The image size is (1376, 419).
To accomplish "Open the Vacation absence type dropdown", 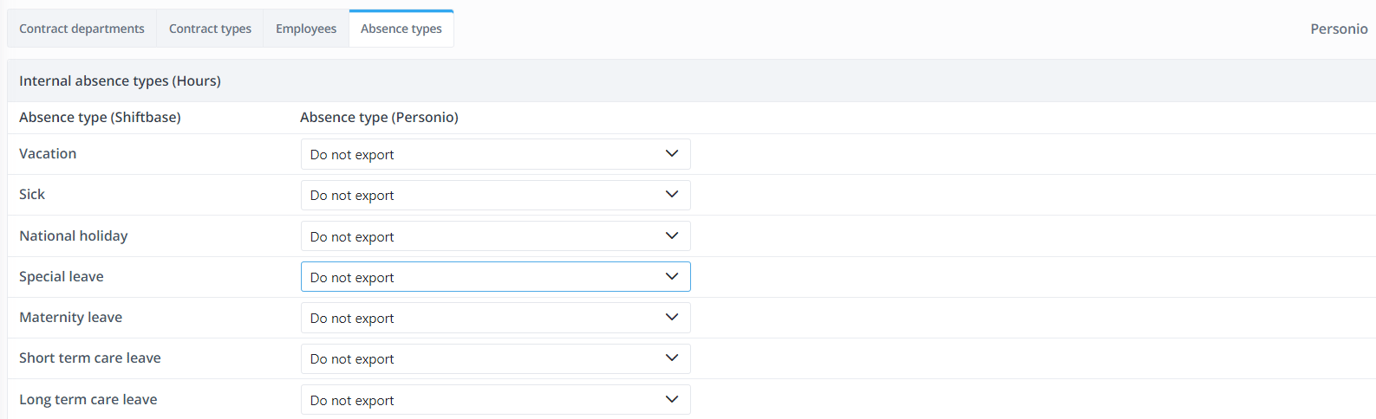I will click(495, 155).
